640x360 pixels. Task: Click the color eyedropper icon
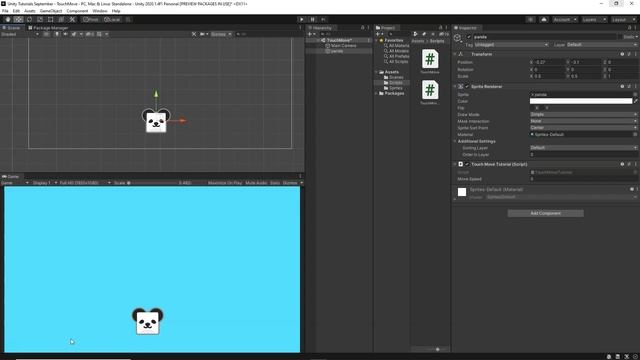[x=636, y=101]
